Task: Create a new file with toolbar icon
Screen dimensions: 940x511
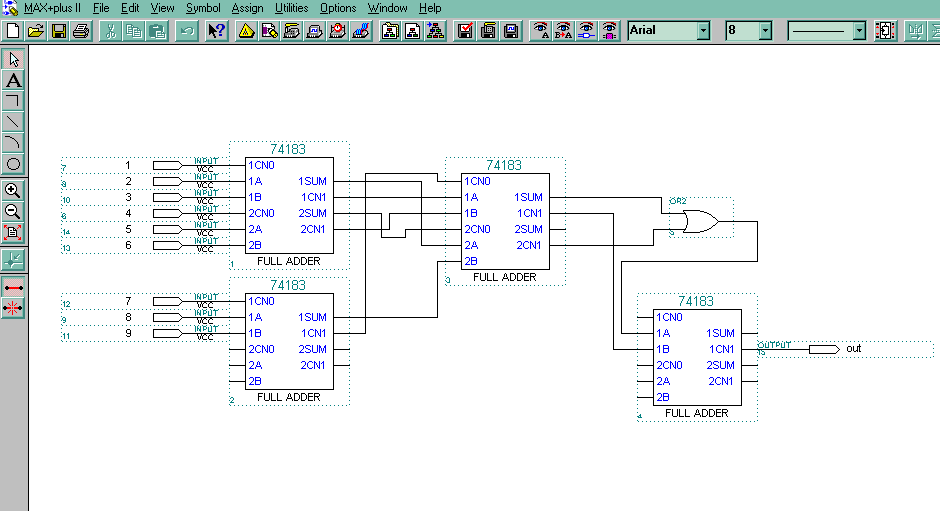Action: click(x=13, y=31)
